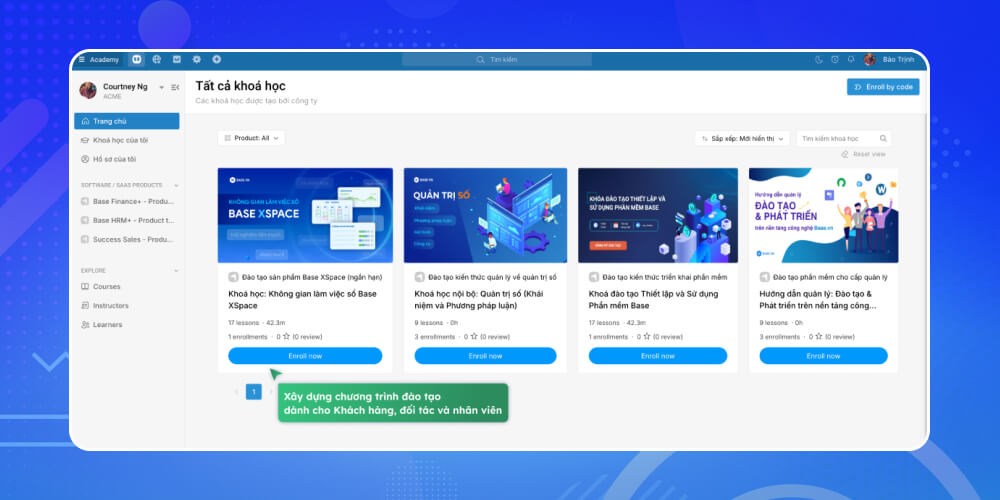Viewport: 1000px width, 500px height.
Task: Open Instructors in the Explore section
Action: point(110,306)
